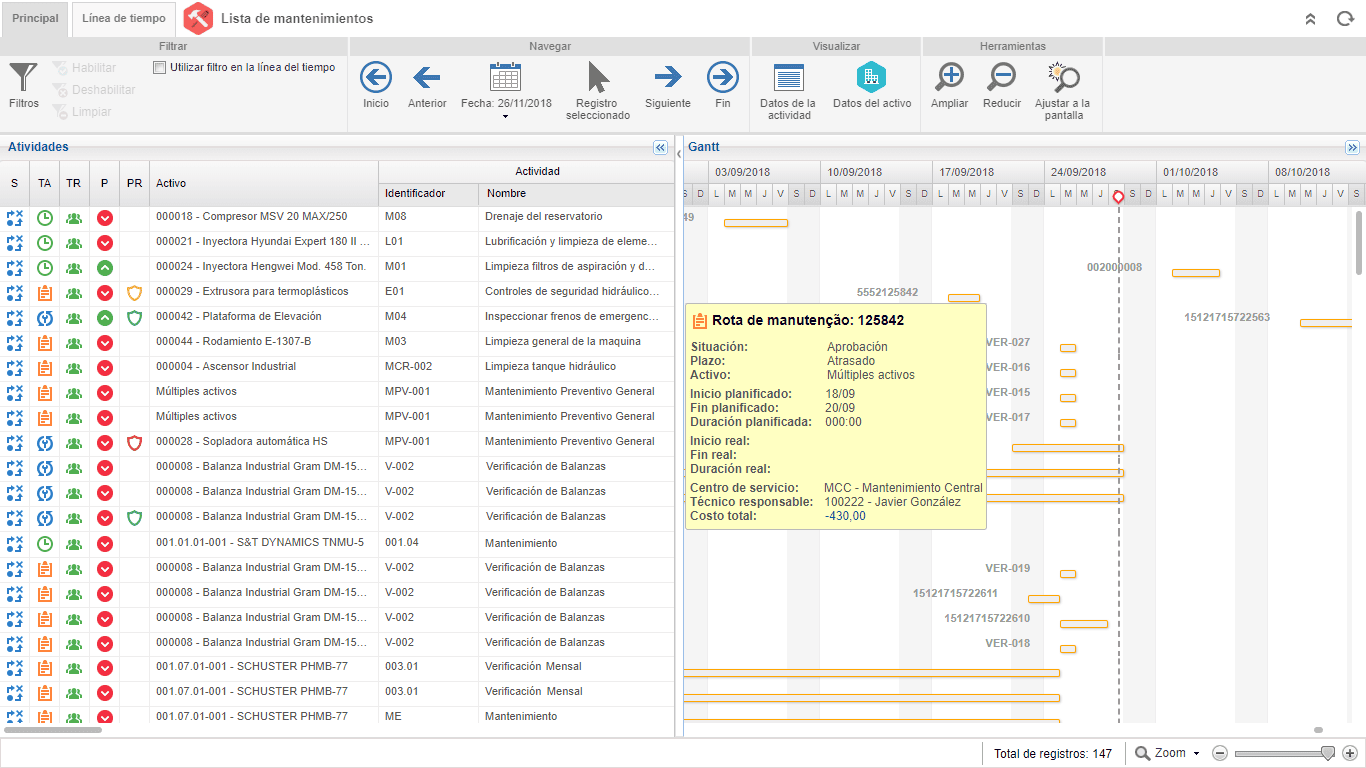Click the panel splitter arrow

(679, 153)
